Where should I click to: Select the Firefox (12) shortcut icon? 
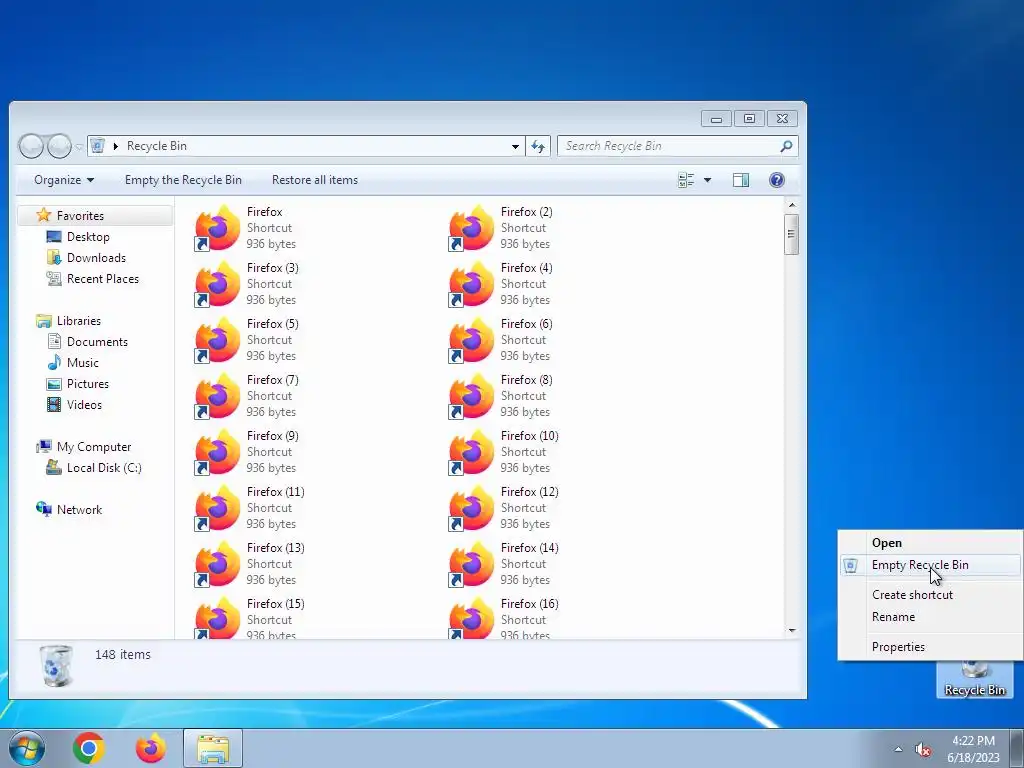(x=472, y=509)
